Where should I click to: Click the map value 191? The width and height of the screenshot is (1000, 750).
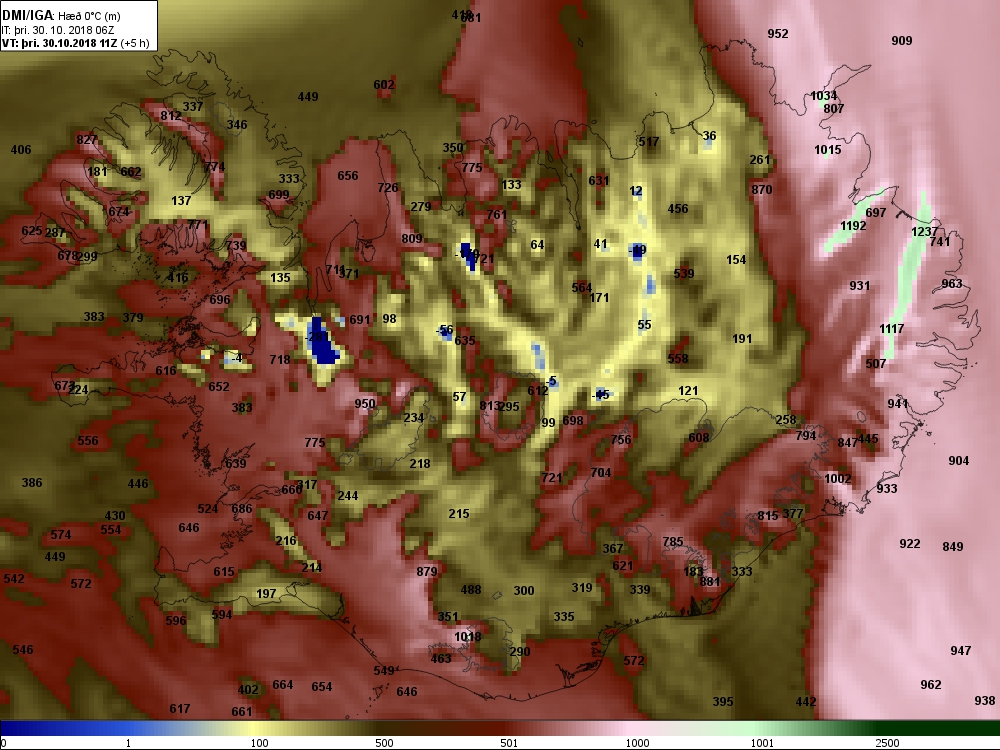742,339
